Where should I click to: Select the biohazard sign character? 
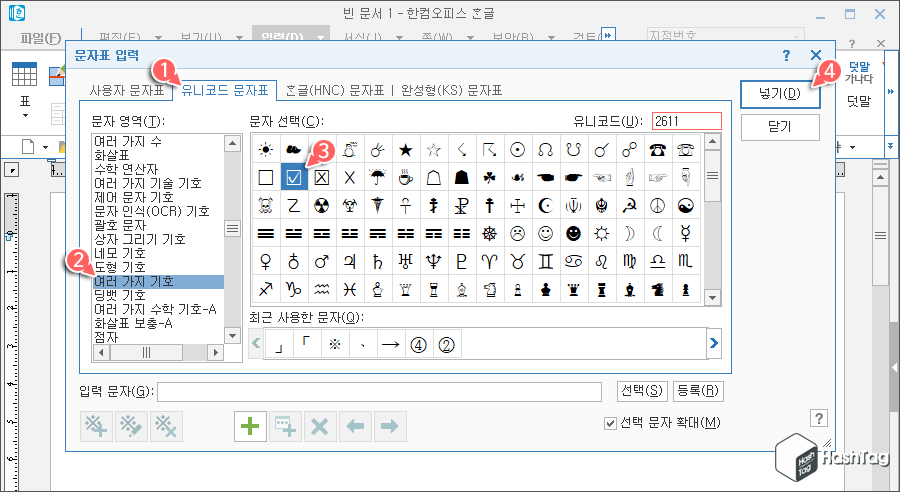pyautogui.click(x=350, y=206)
